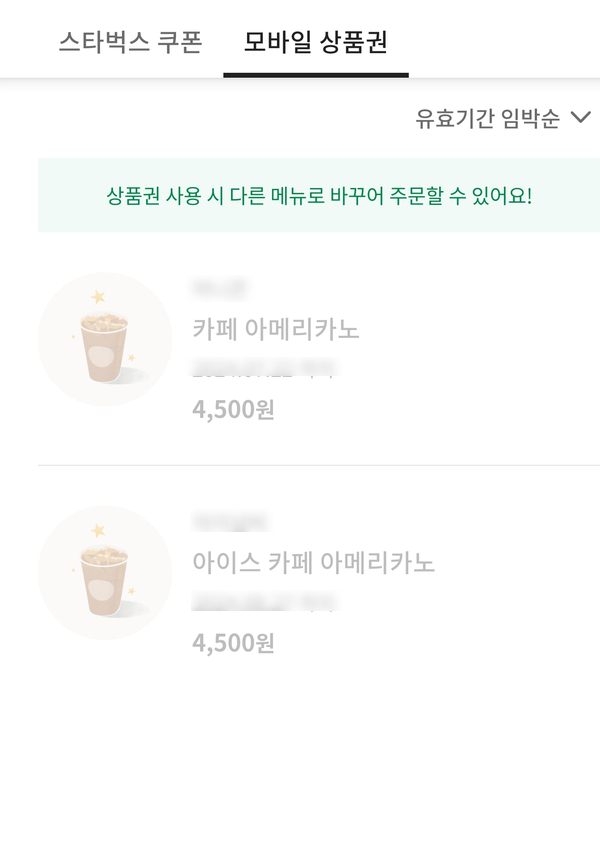
Task: Select the 모바일 상품권 tab
Action: point(315,42)
